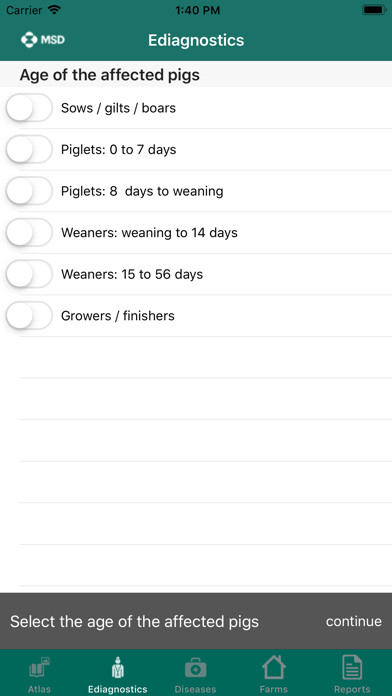
Task: Tap the Wi-Fi status icon
Action: point(55,10)
